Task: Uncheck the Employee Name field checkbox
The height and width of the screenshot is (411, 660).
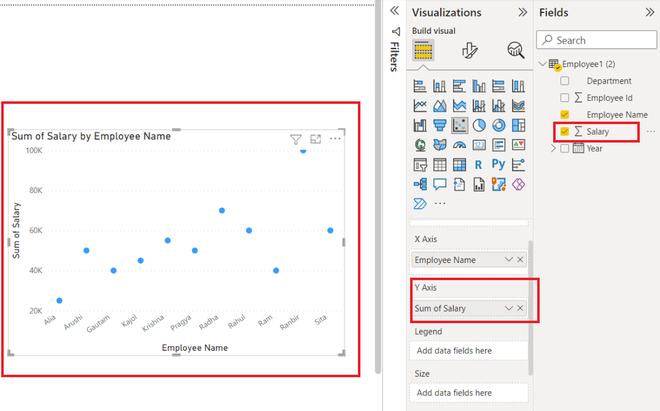Action: 565,115
